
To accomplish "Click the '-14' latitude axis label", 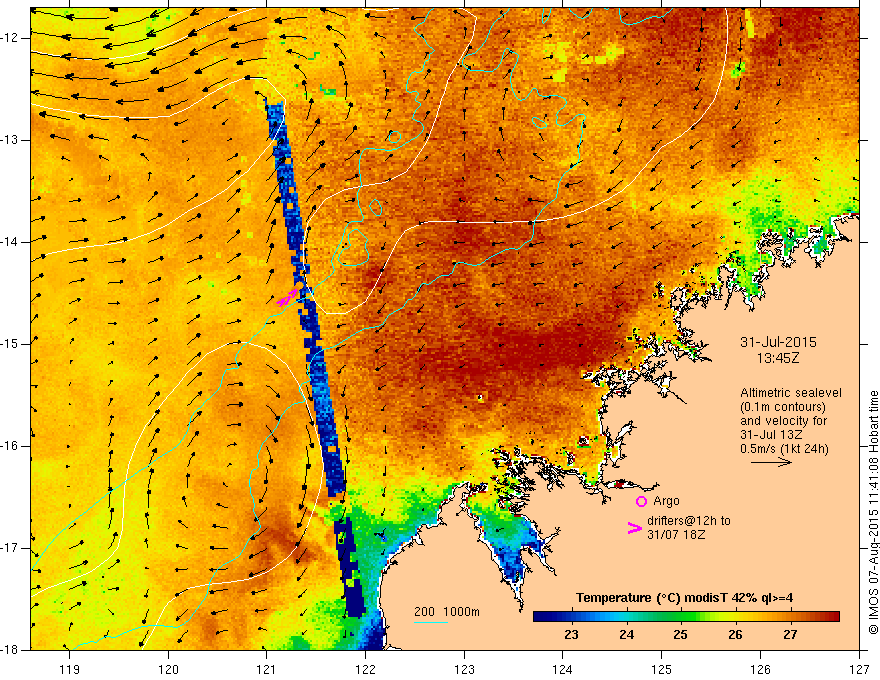I will [x=11, y=242].
